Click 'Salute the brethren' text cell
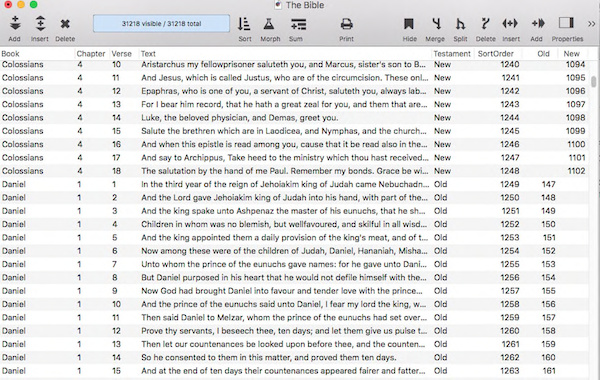 click(285, 131)
